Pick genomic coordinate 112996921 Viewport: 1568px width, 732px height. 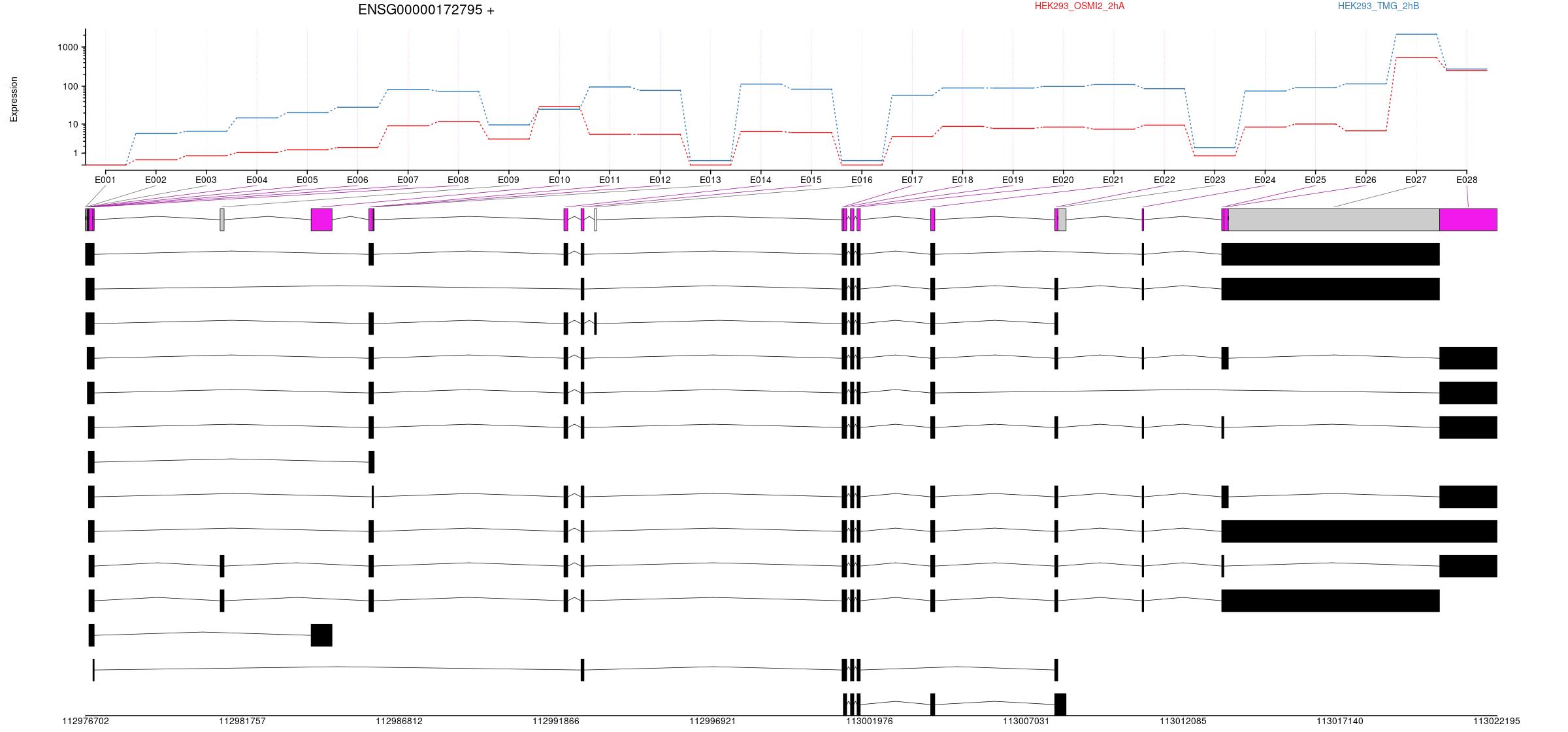click(x=713, y=721)
